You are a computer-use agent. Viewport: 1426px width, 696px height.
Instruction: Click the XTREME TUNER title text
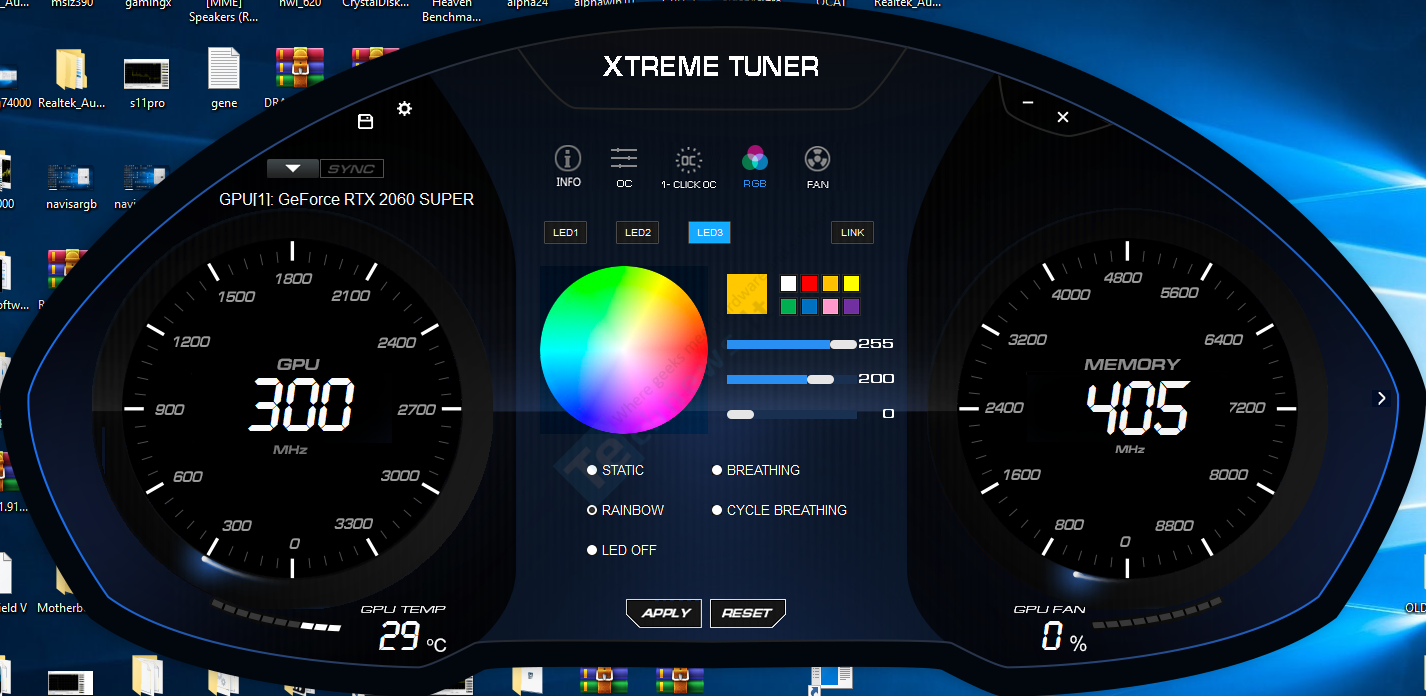click(711, 67)
